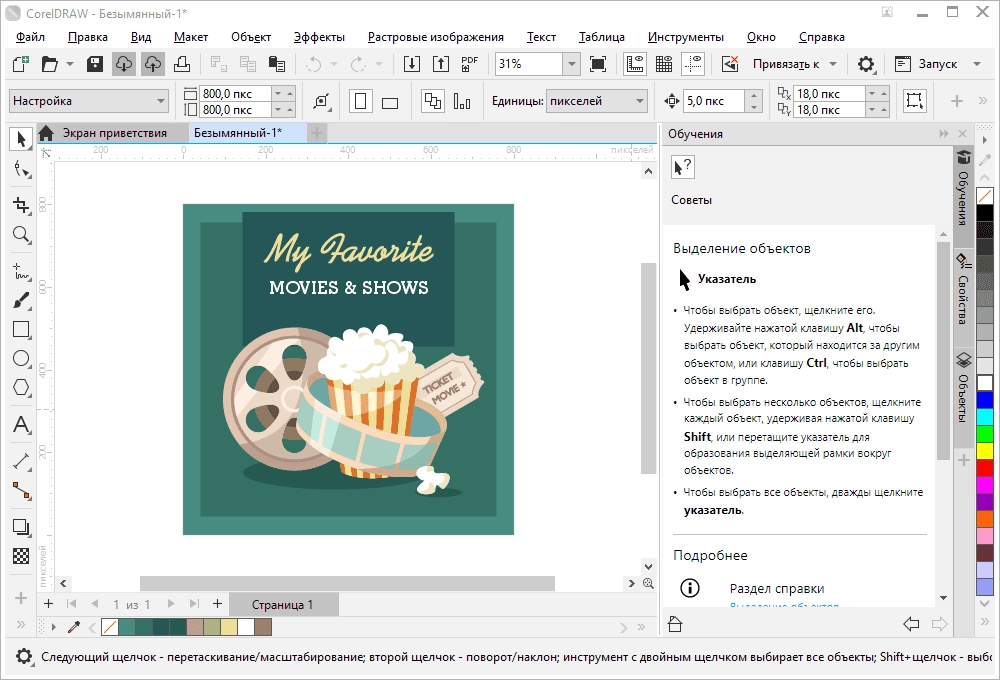This screenshot has height=680, width=1000.
Task: Open the File menu
Action: click(x=30, y=37)
